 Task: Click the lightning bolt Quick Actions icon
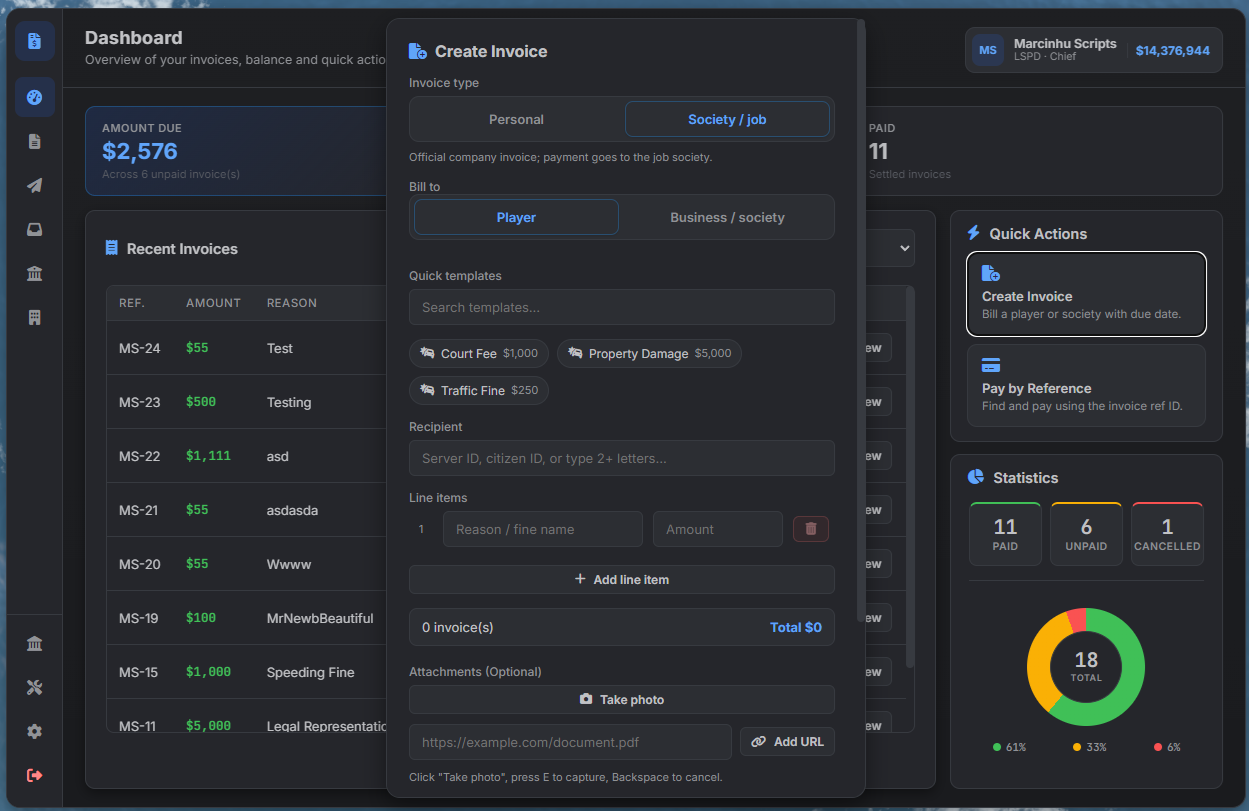tap(974, 233)
